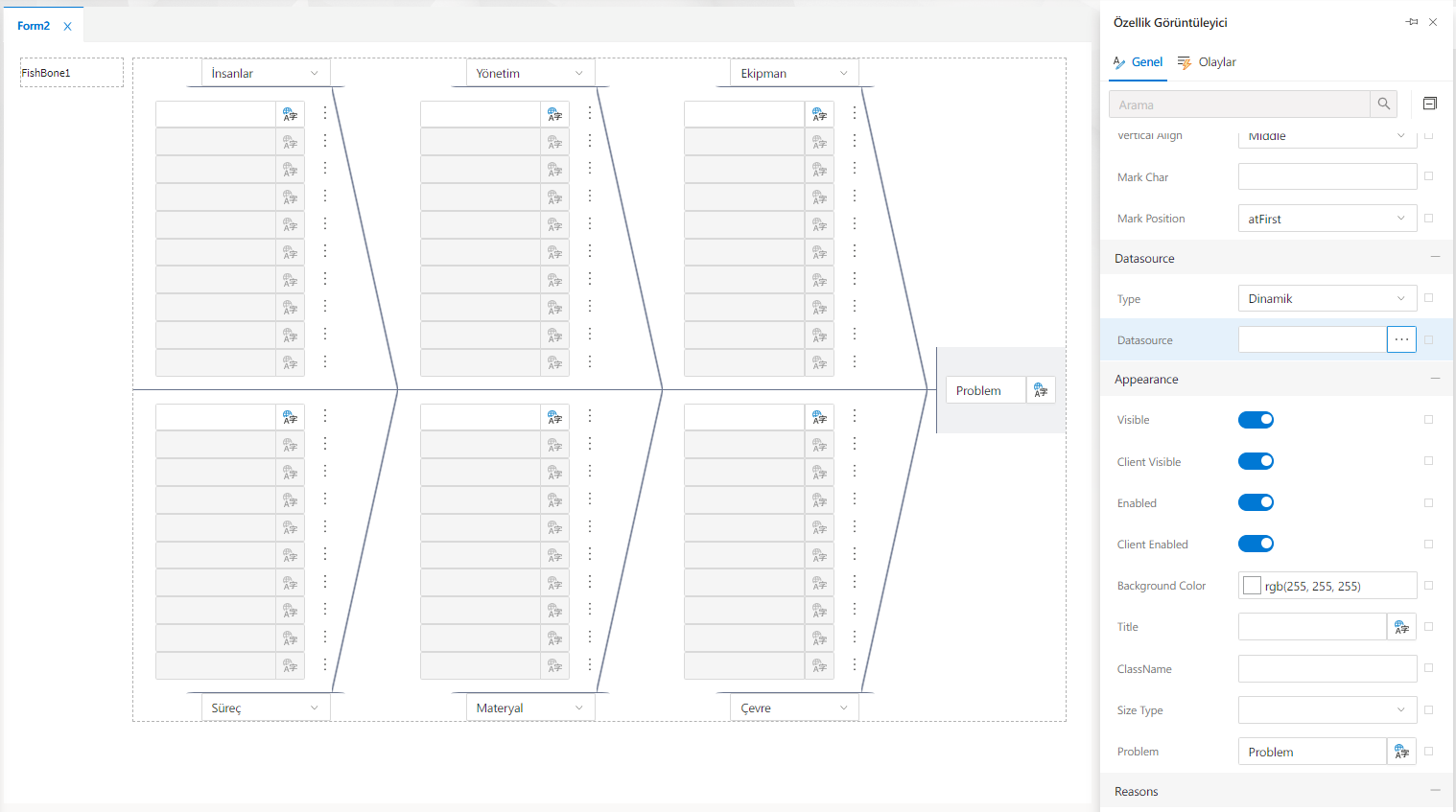Check the box beside Mark Position property
The image size is (1456, 812).
1428,219
